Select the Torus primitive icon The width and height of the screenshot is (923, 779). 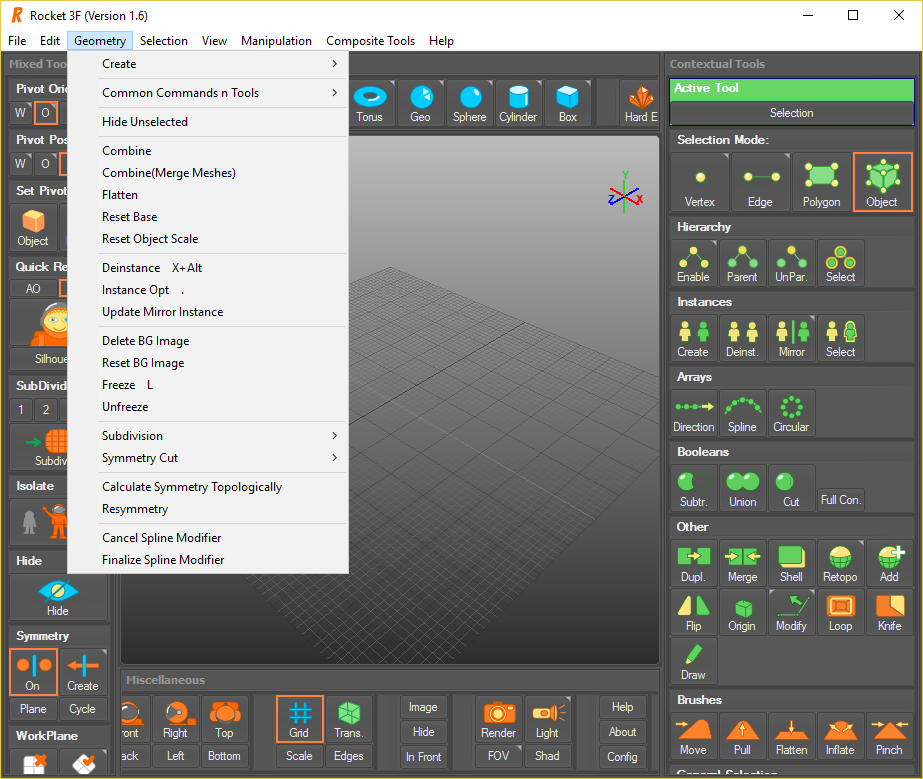[x=370, y=103]
